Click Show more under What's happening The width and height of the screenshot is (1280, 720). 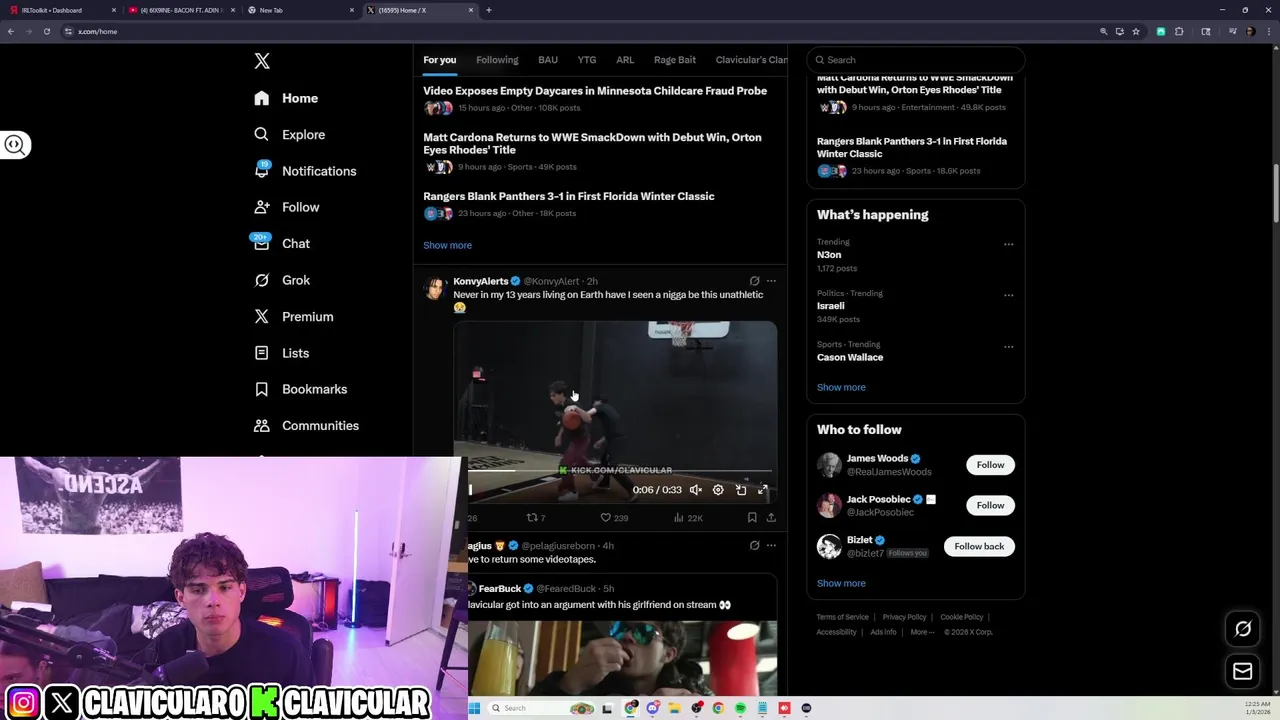841,387
